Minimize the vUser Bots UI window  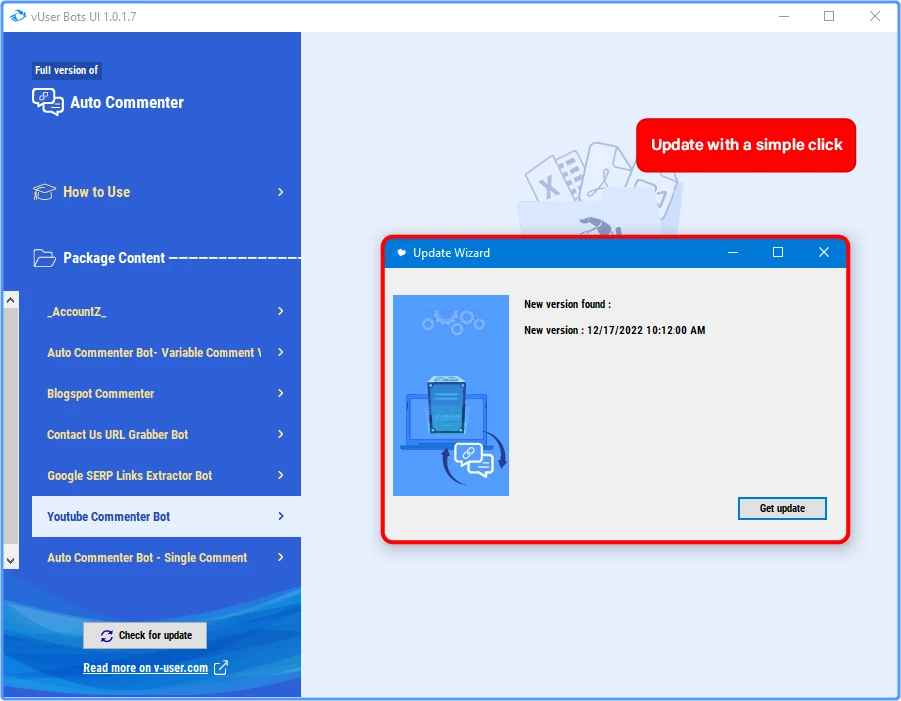tap(783, 16)
